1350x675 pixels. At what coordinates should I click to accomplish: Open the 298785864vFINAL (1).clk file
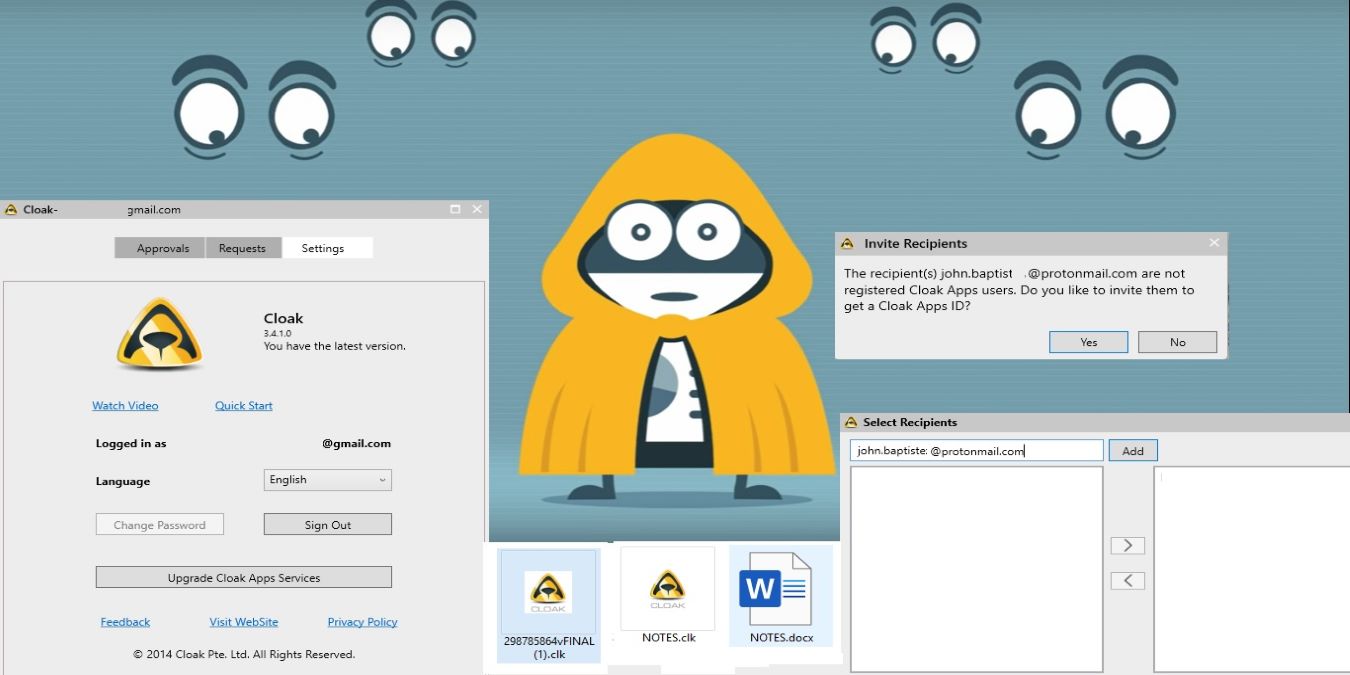[x=548, y=592]
